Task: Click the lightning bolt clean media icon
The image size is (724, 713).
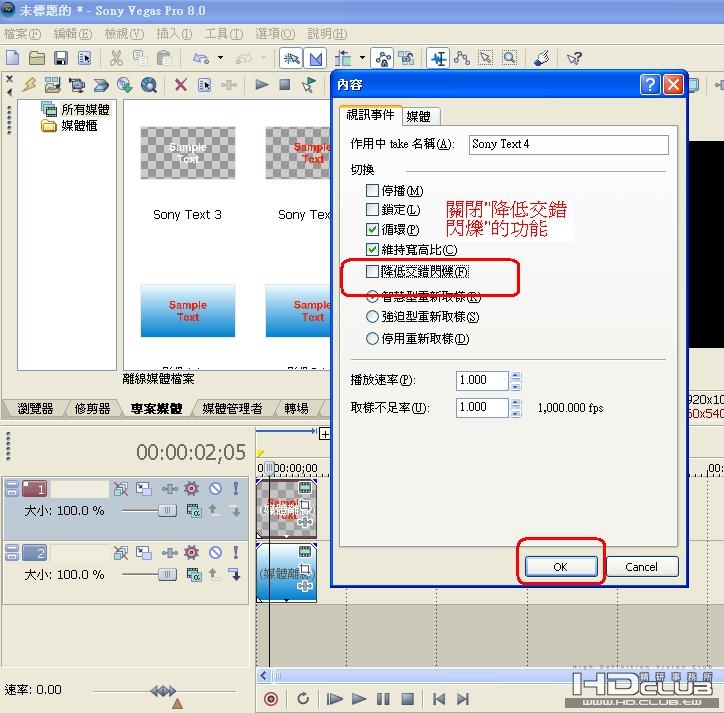Action: pos(30,85)
